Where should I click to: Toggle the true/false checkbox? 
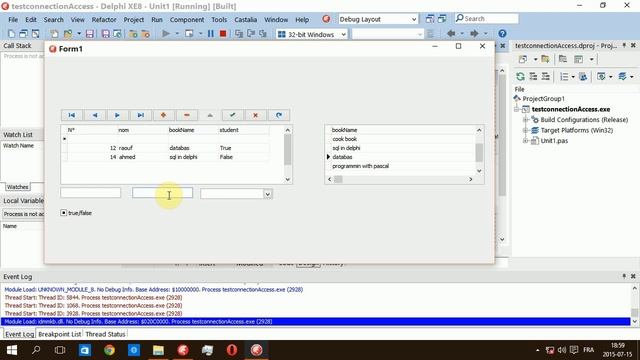(x=64, y=213)
